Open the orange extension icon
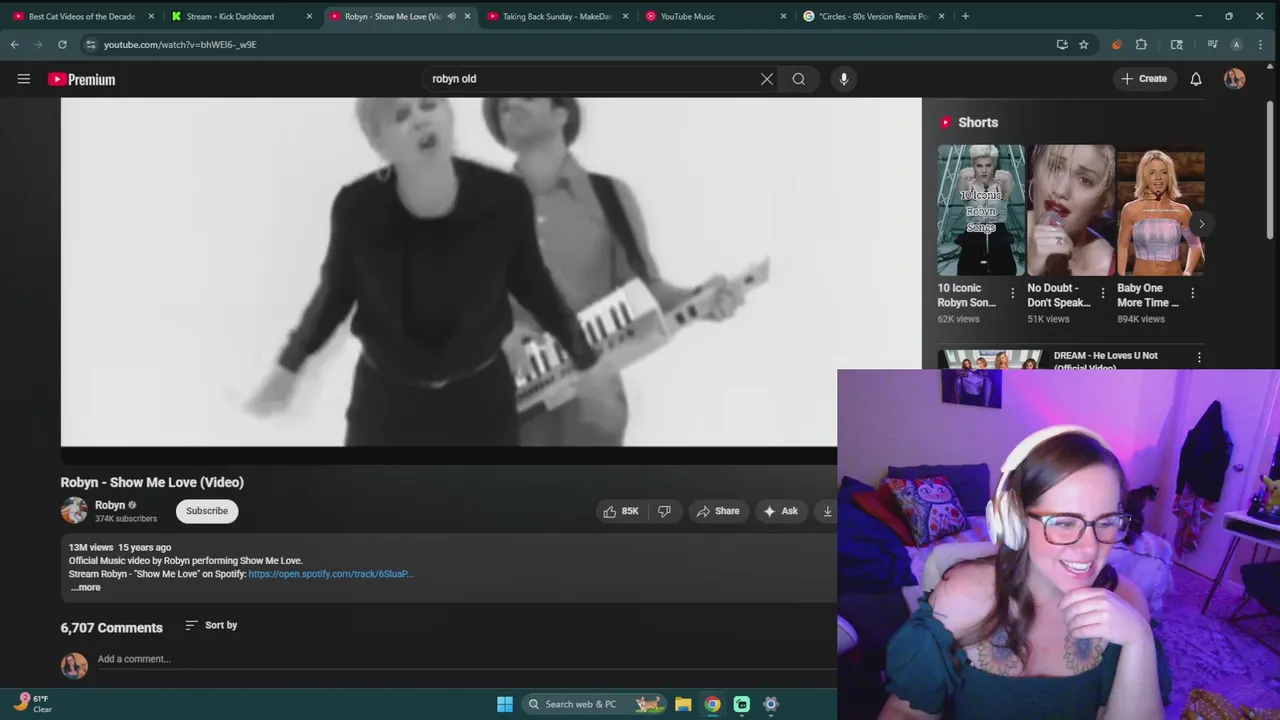1280x720 pixels. point(1117,45)
